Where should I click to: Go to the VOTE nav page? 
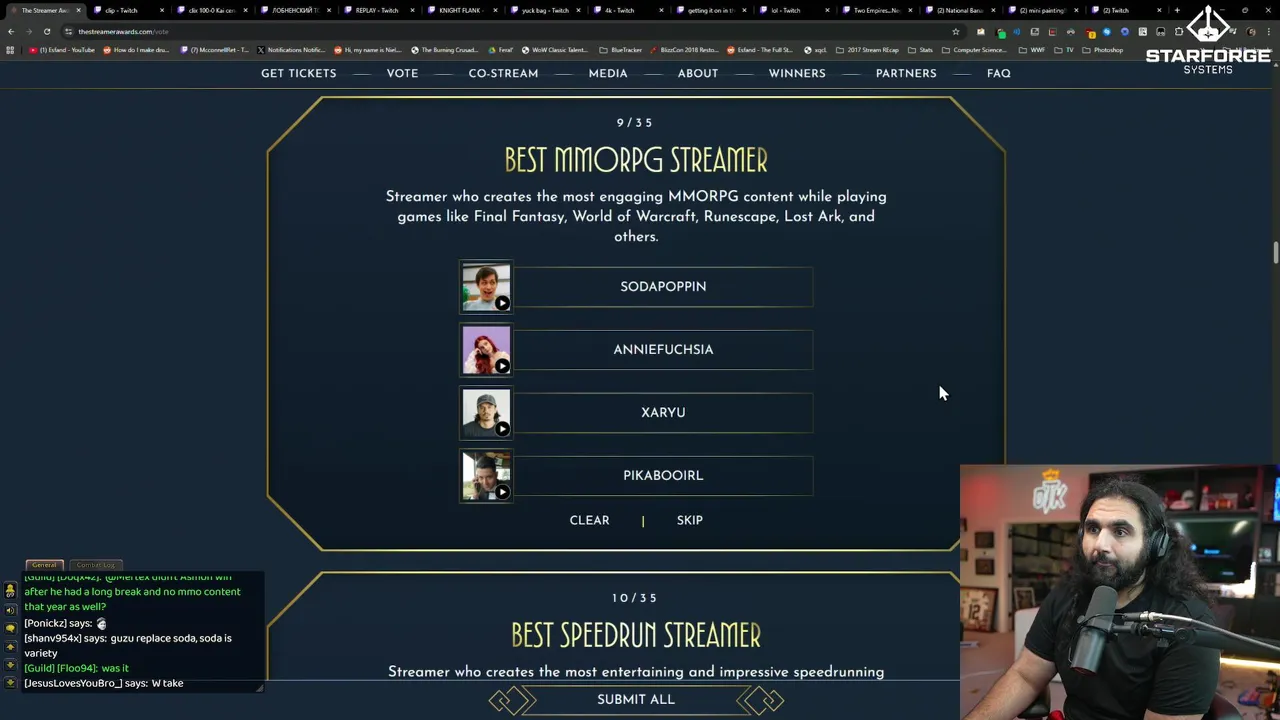[x=402, y=73]
